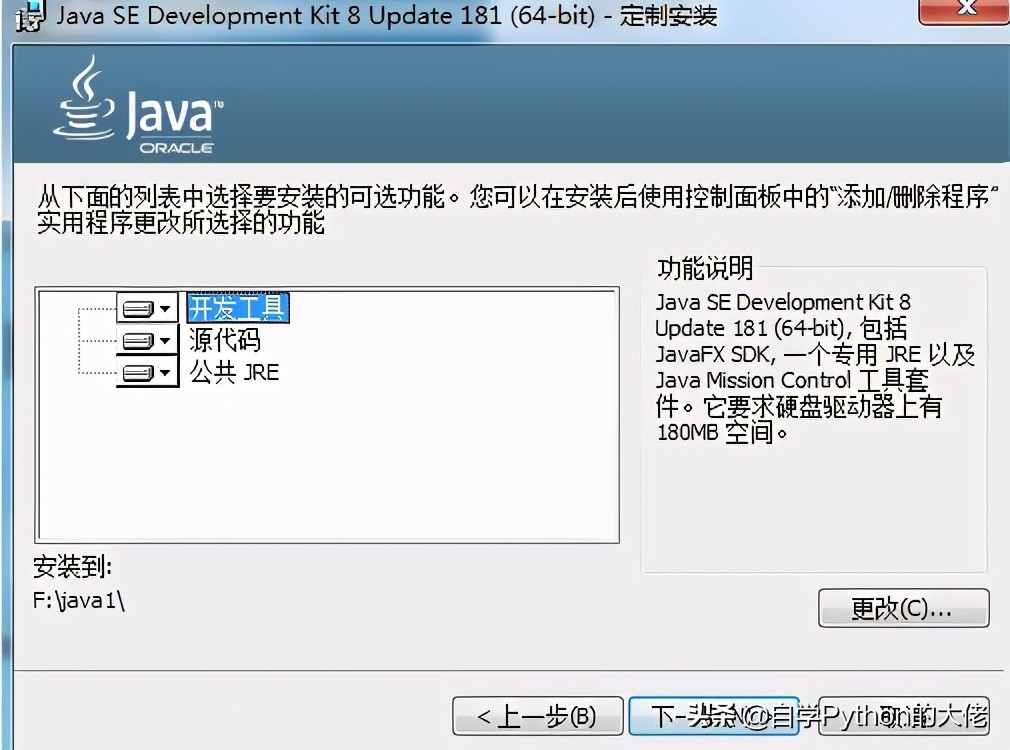The image size is (1010, 750).
Task: Open the drive icon dropdown for 公共 JRE
Action: [147, 372]
